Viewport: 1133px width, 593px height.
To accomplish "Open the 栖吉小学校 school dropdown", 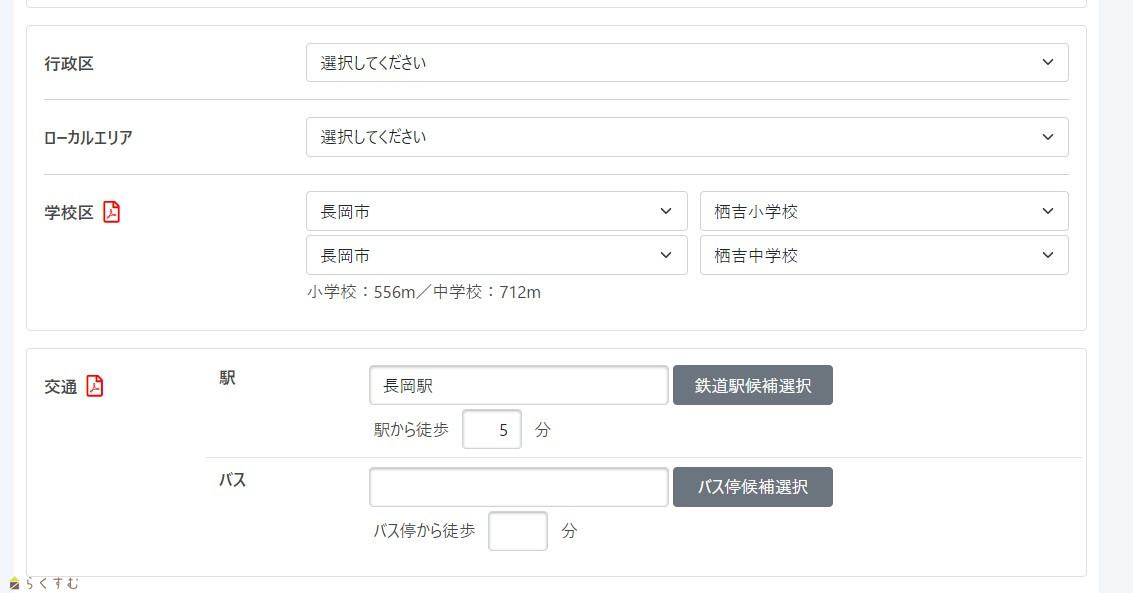I will point(884,212).
